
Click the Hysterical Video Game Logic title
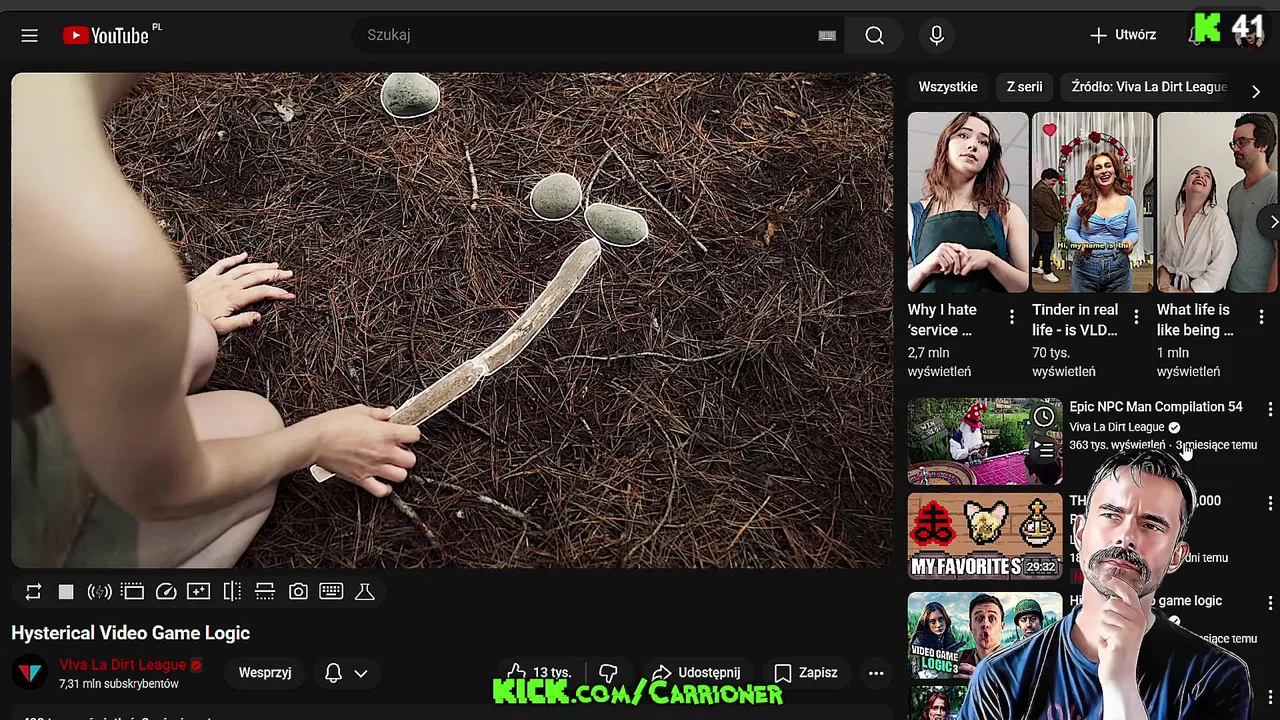(x=131, y=633)
